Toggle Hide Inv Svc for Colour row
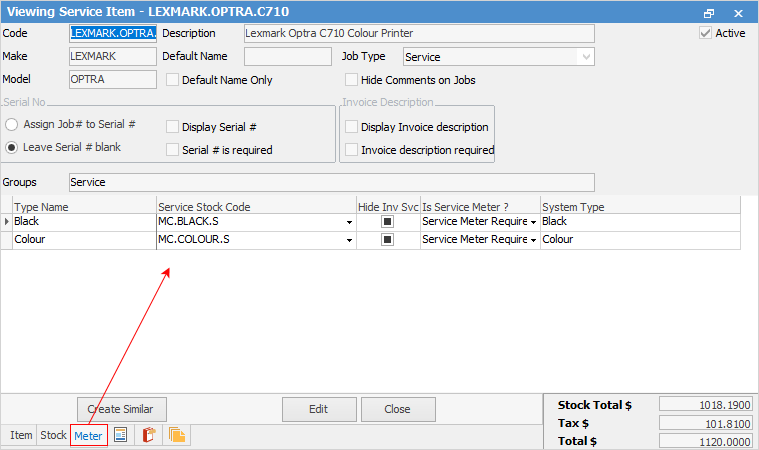759x450 pixels. pyautogui.click(x=387, y=240)
